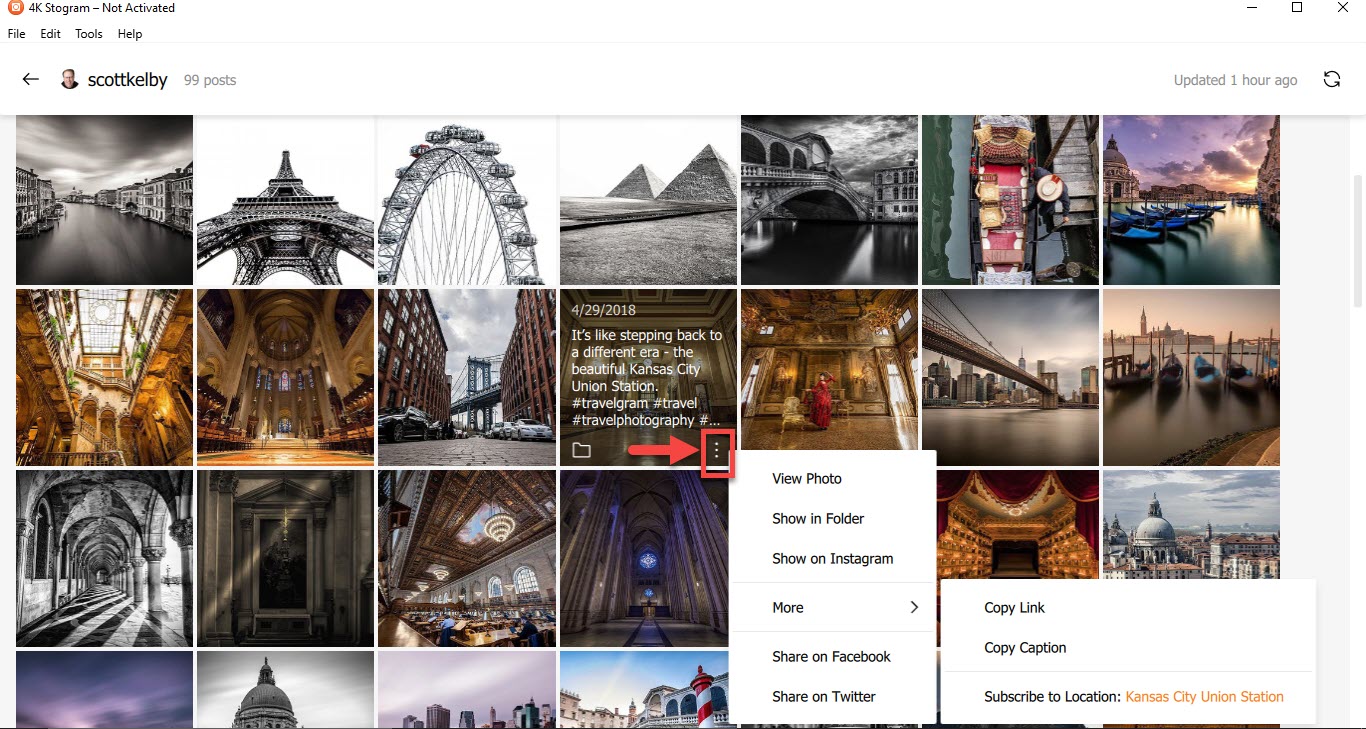Open the dark framed painting thumbnail
The image size is (1366, 729).
pyautogui.click(x=285, y=559)
